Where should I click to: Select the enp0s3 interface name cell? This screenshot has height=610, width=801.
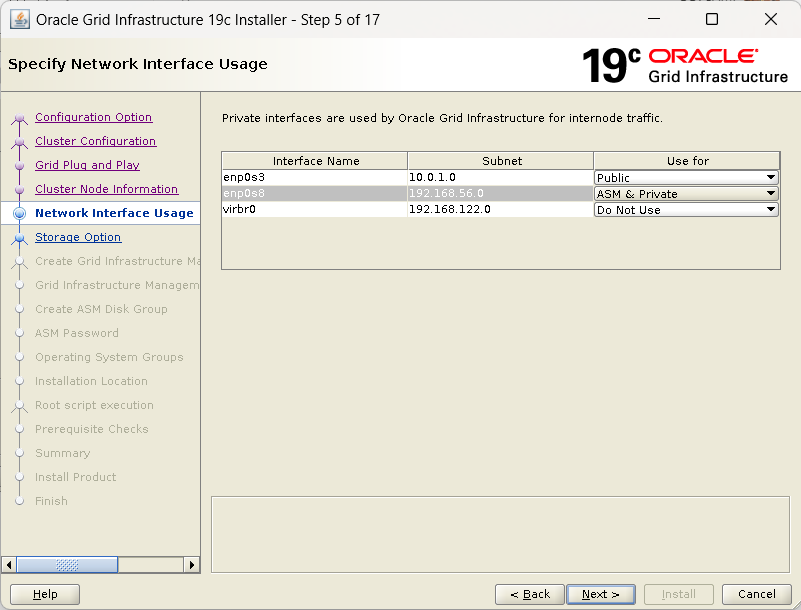point(315,177)
